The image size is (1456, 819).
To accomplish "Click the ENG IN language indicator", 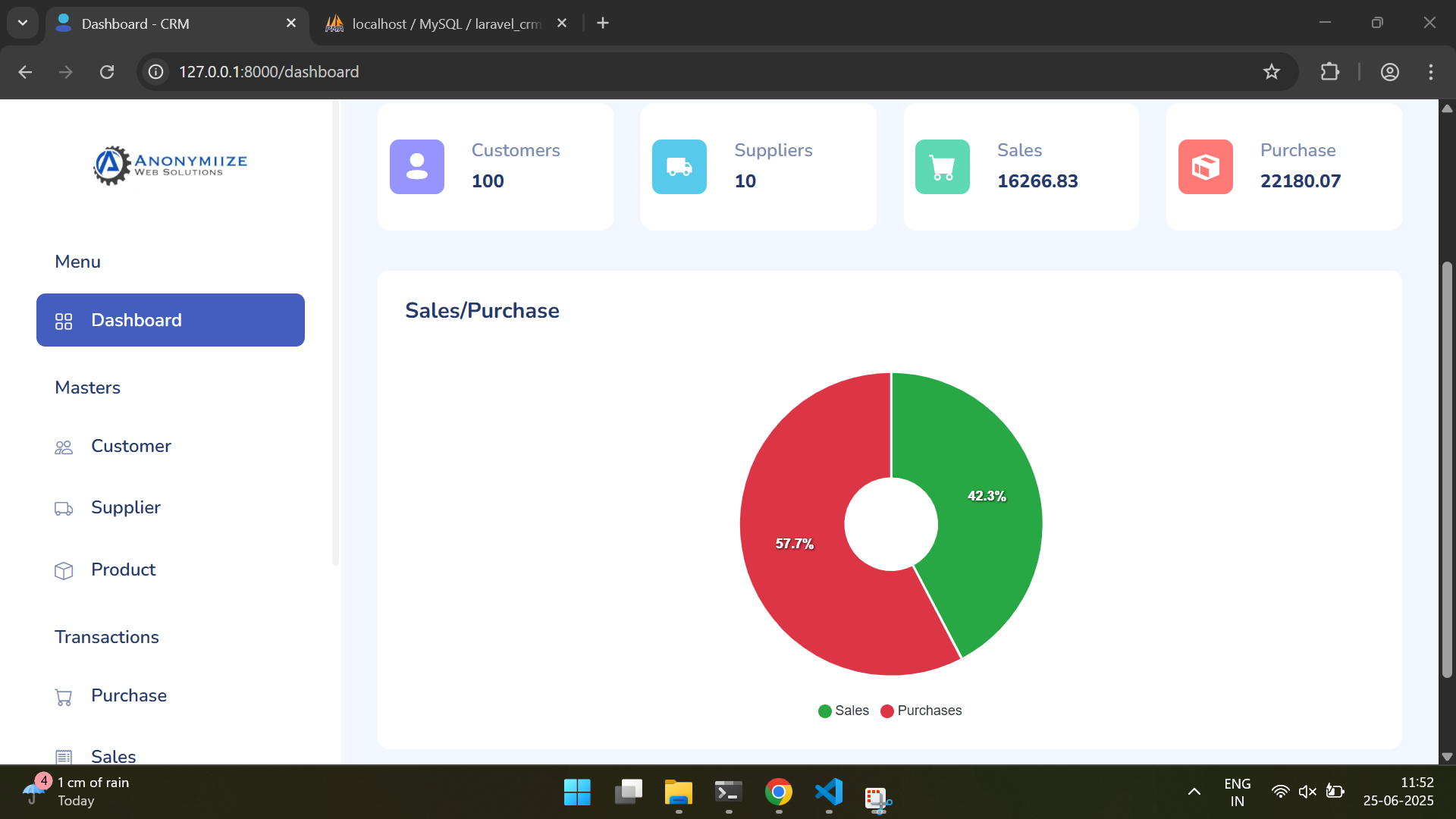I will [x=1238, y=792].
